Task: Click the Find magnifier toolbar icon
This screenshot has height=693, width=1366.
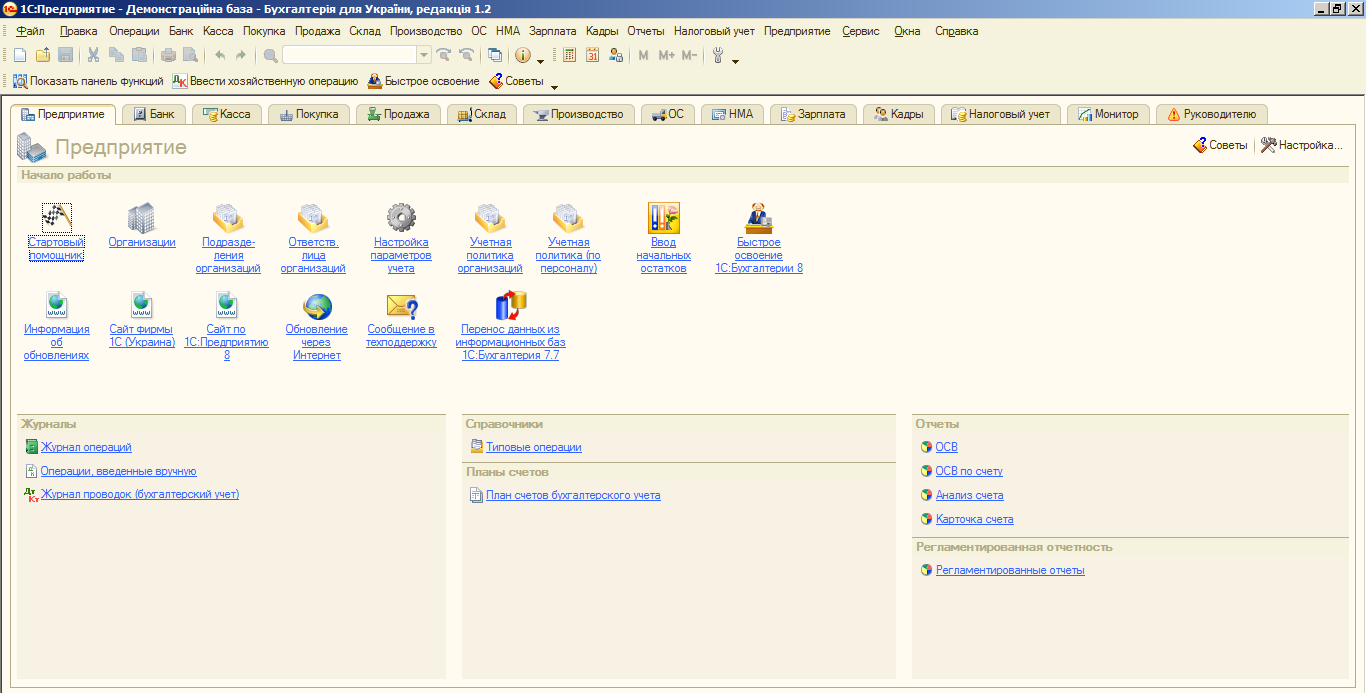Action: pyautogui.click(x=270, y=55)
